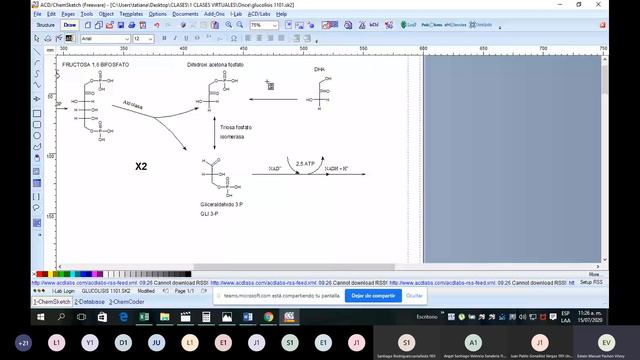Select the Callout tool
Viewport: 640px width, 360px height.
coord(37,208)
